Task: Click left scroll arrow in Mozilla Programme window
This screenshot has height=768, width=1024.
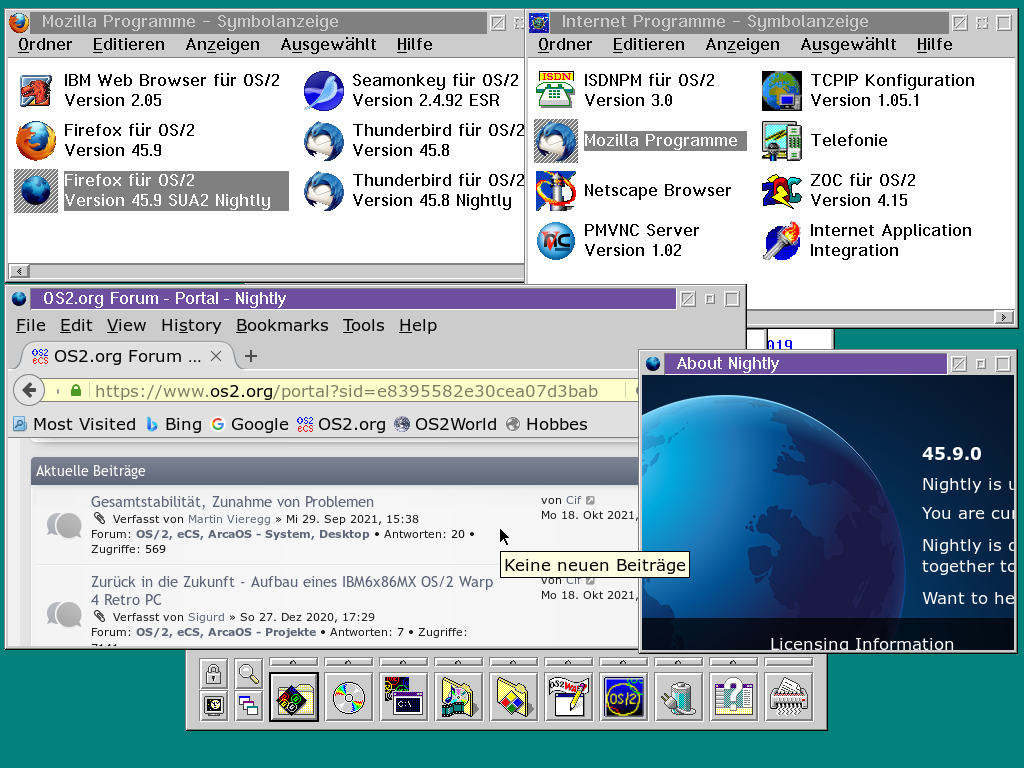Action: click(x=19, y=271)
